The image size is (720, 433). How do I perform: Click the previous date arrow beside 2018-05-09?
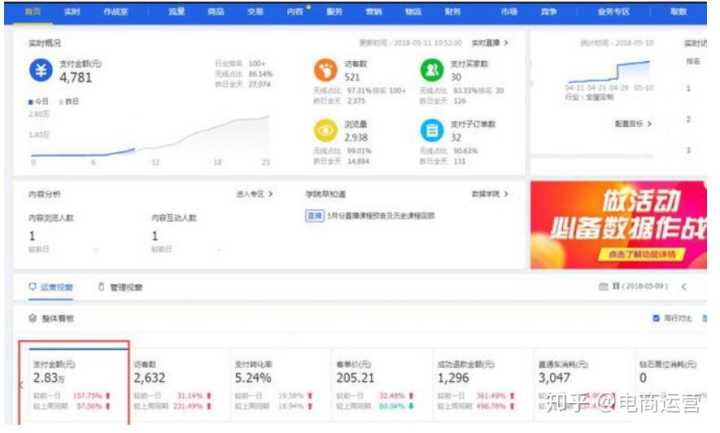(684, 287)
